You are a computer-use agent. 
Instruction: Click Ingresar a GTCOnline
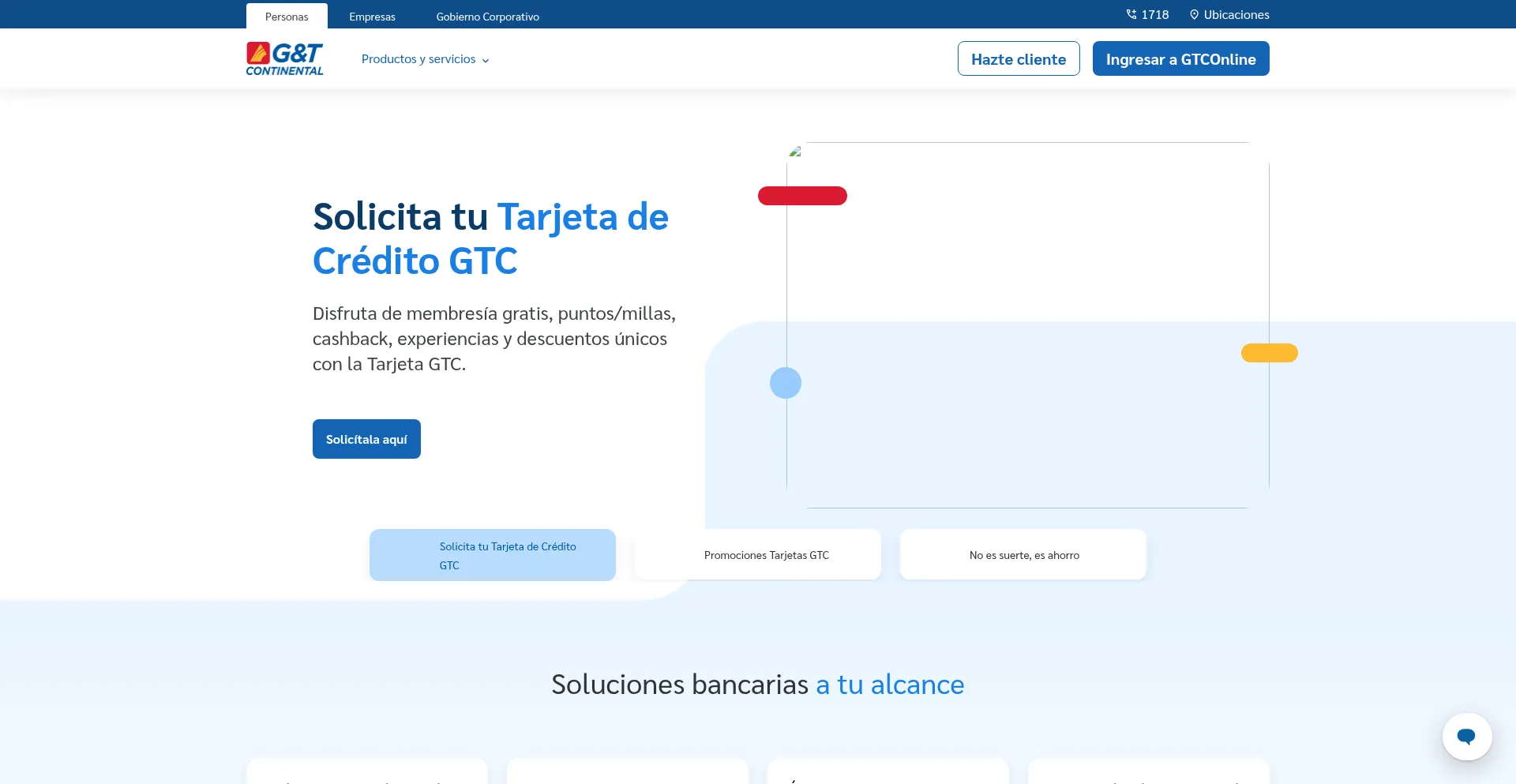pos(1180,58)
